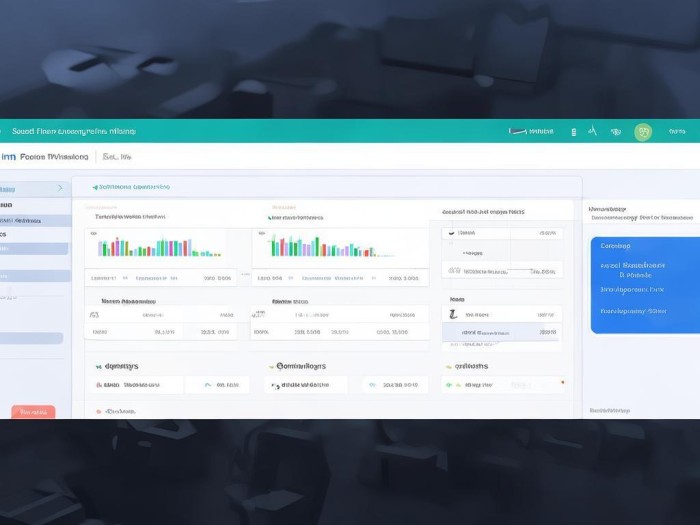Click the wave icon in the bottom-left card

208,385
